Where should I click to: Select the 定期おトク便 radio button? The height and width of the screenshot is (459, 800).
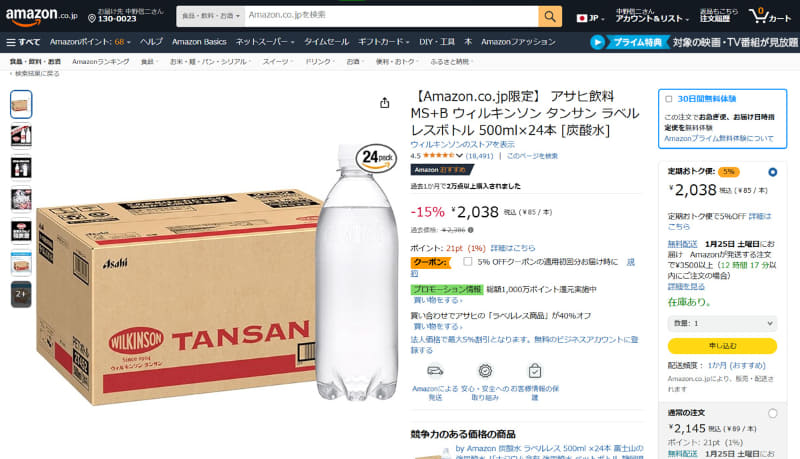click(x=772, y=172)
